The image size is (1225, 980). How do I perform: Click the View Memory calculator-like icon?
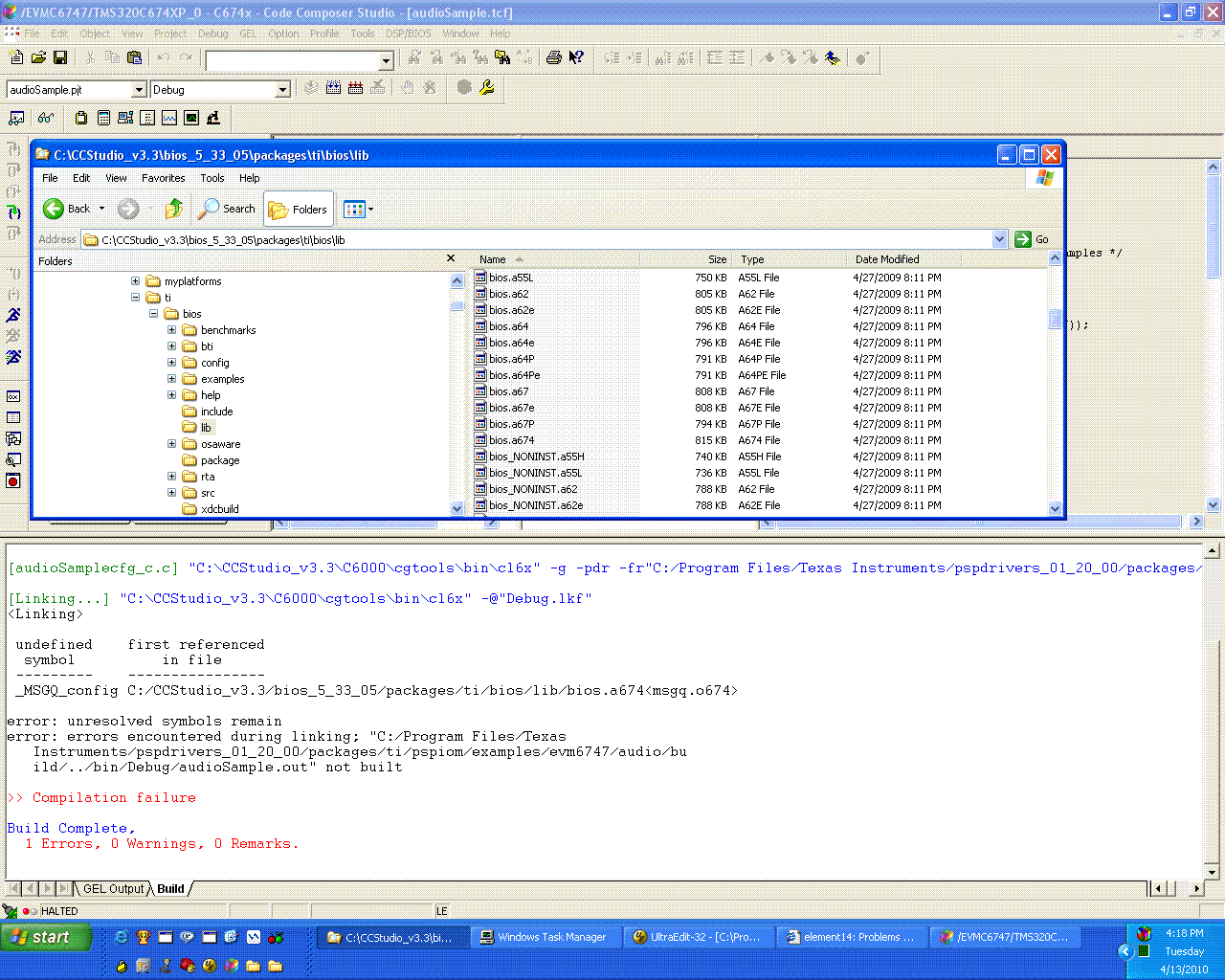(x=103, y=118)
